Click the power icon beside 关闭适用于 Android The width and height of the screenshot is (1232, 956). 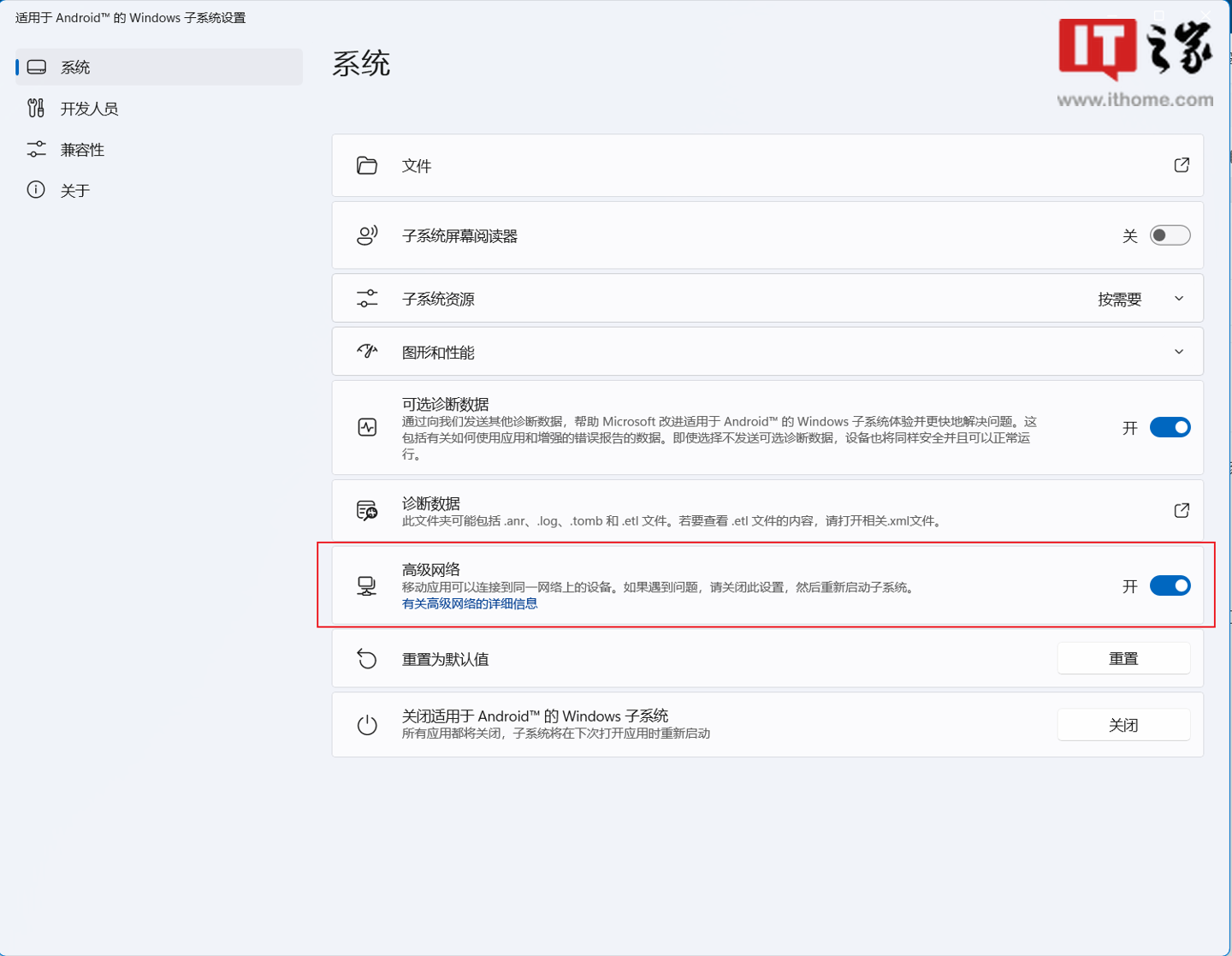(367, 725)
